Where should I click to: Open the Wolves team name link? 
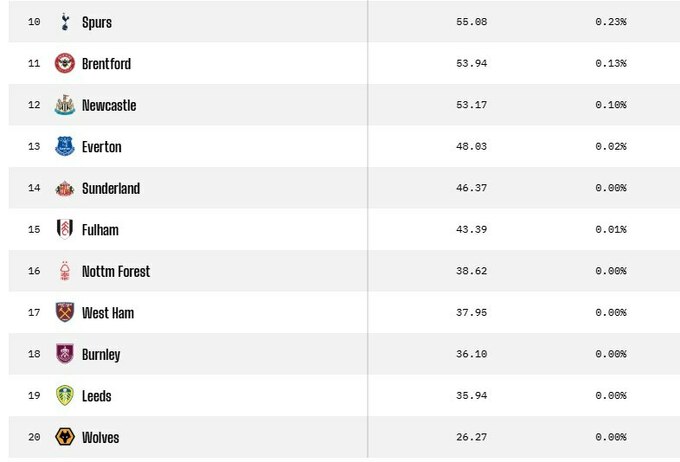click(x=101, y=437)
